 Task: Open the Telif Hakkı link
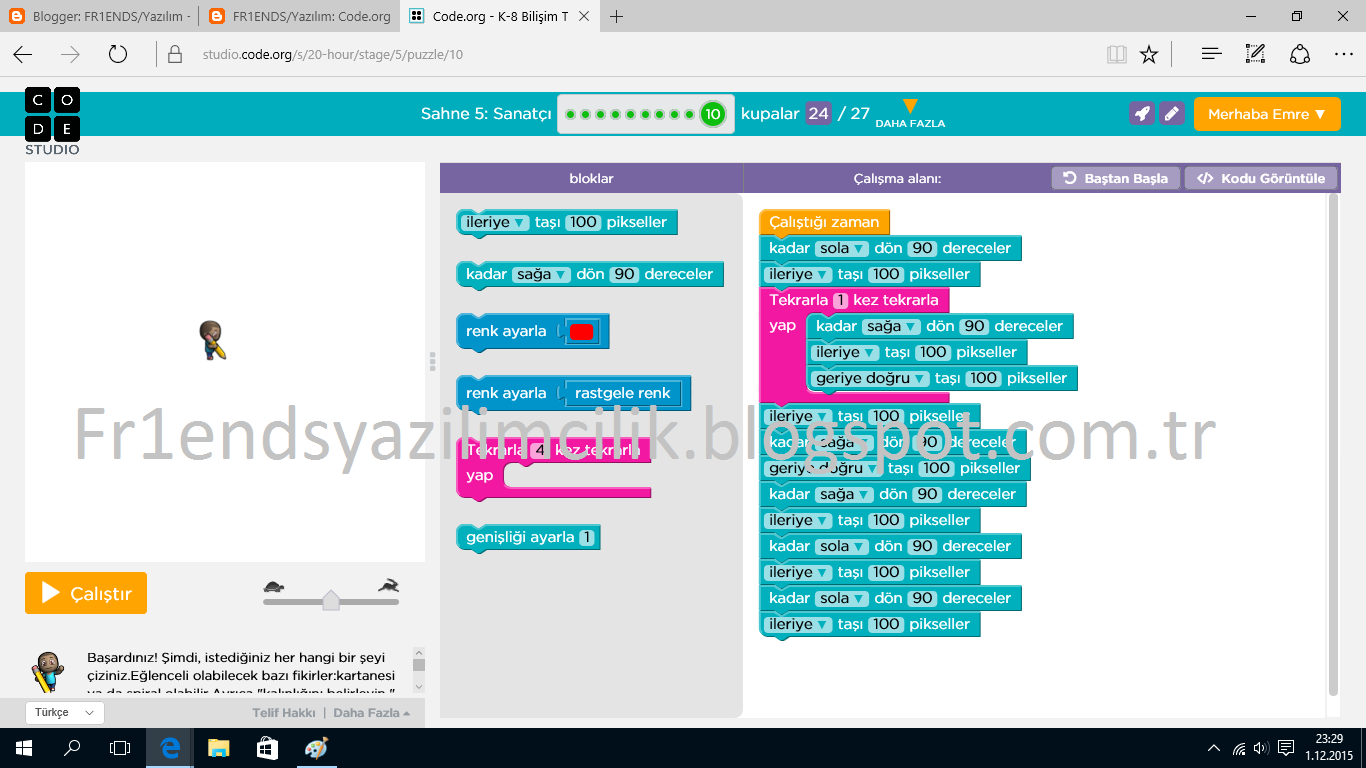pos(284,713)
